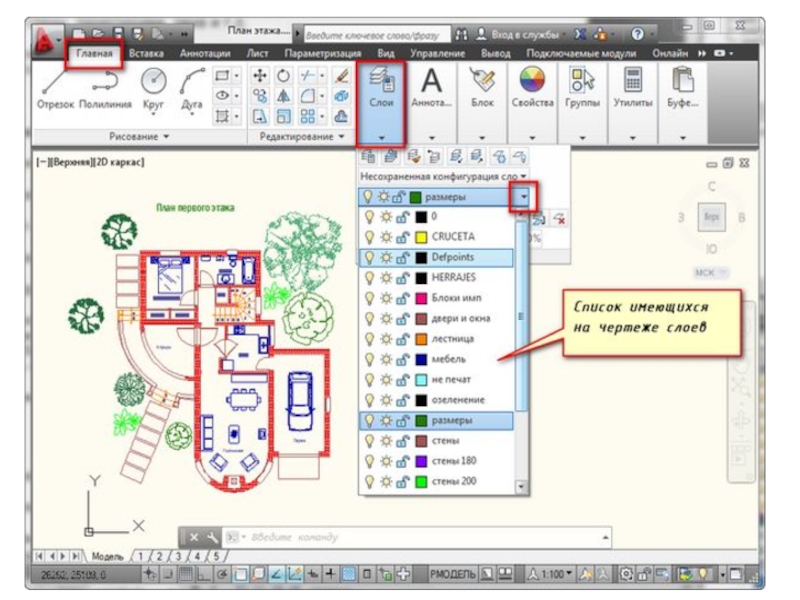Click the РМОДЕЛЬ status bar button

(x=452, y=575)
